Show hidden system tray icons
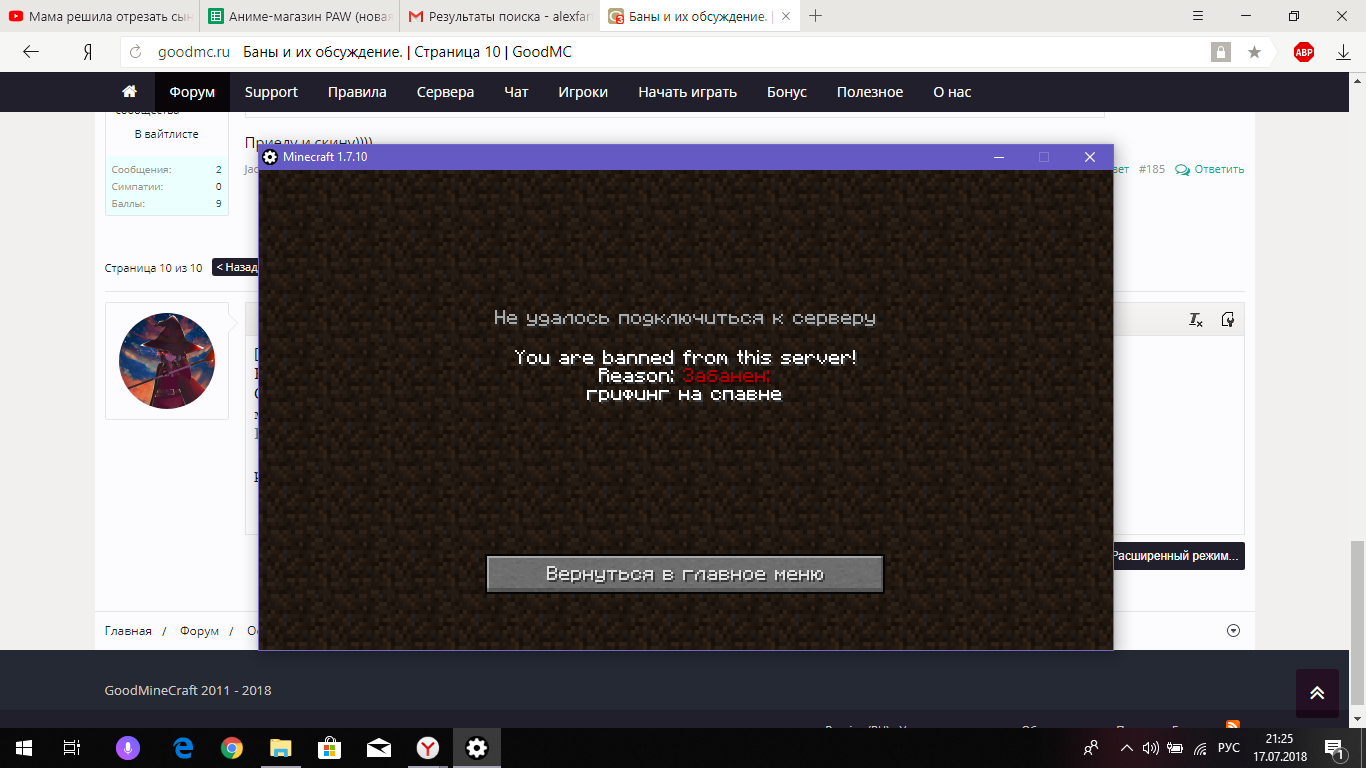This screenshot has height=768, width=1366. [1127, 748]
